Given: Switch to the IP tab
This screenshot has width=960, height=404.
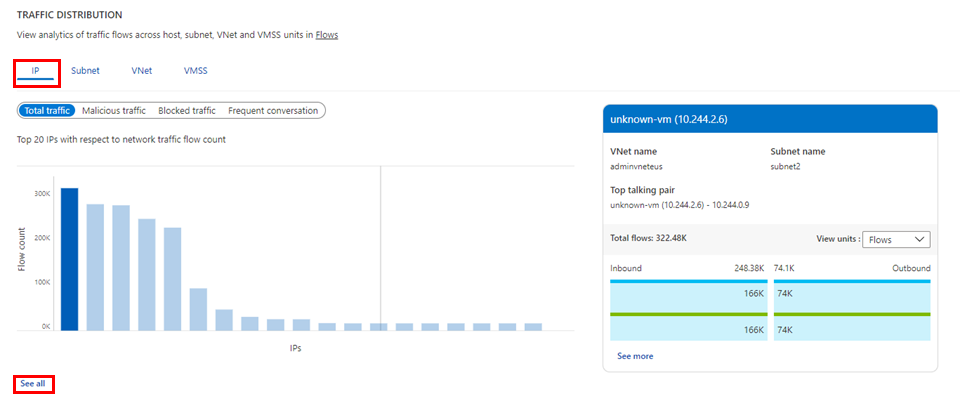Looking at the screenshot, I should coord(36,71).
